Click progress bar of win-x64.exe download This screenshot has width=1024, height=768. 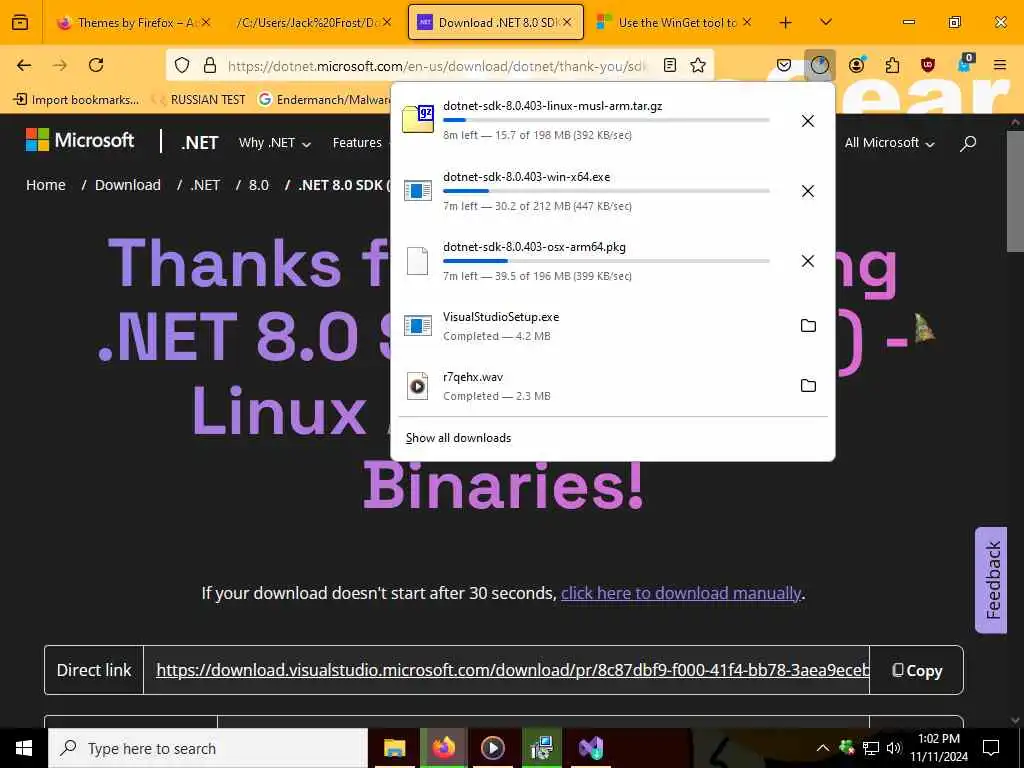[606, 191]
